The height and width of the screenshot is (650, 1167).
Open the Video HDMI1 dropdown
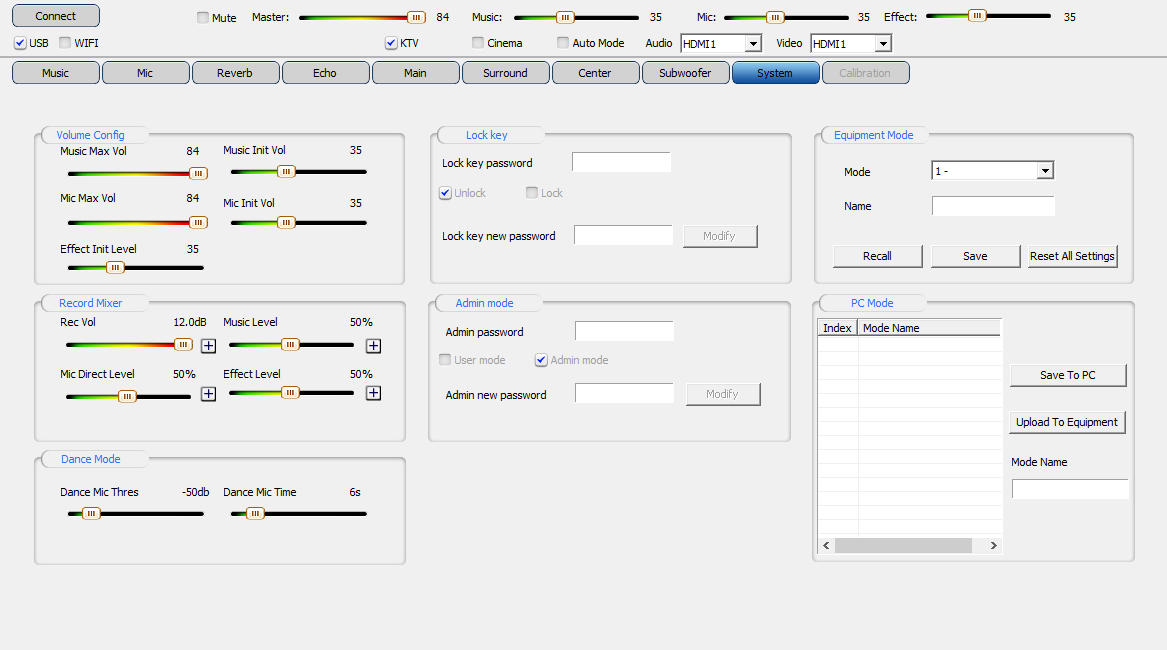pos(882,43)
